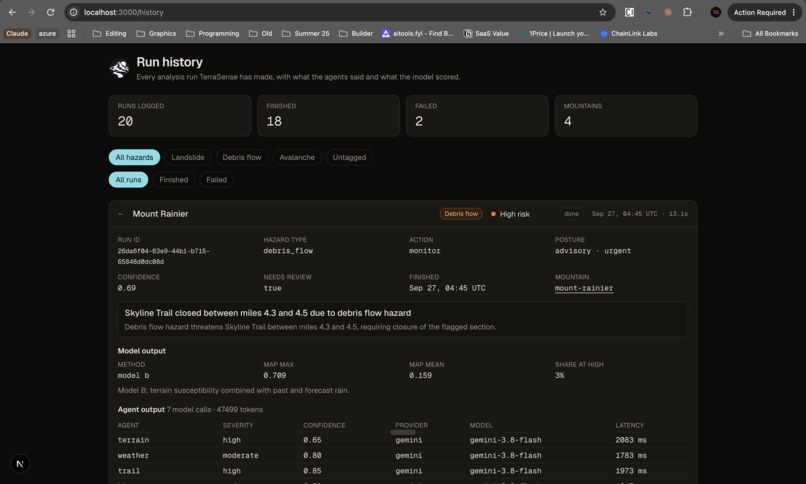Viewport: 806px width, 484px height.
Task: Show only Finished runs
Action: pyautogui.click(x=173, y=180)
